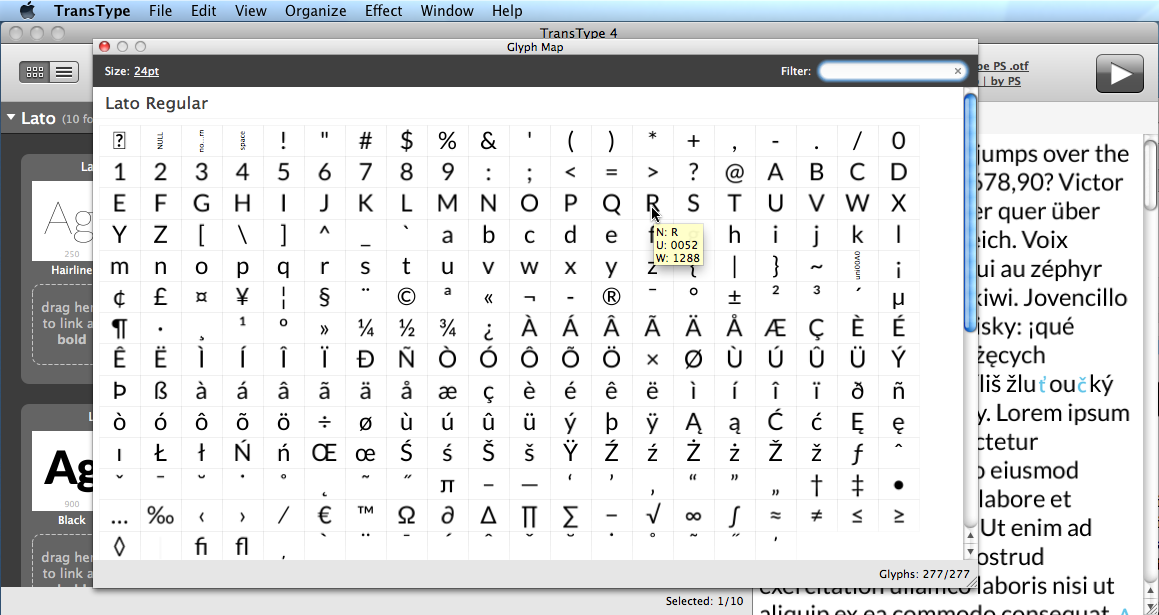This screenshot has height=615, width=1159.
Task: Open the Effect menu
Action: coord(384,10)
